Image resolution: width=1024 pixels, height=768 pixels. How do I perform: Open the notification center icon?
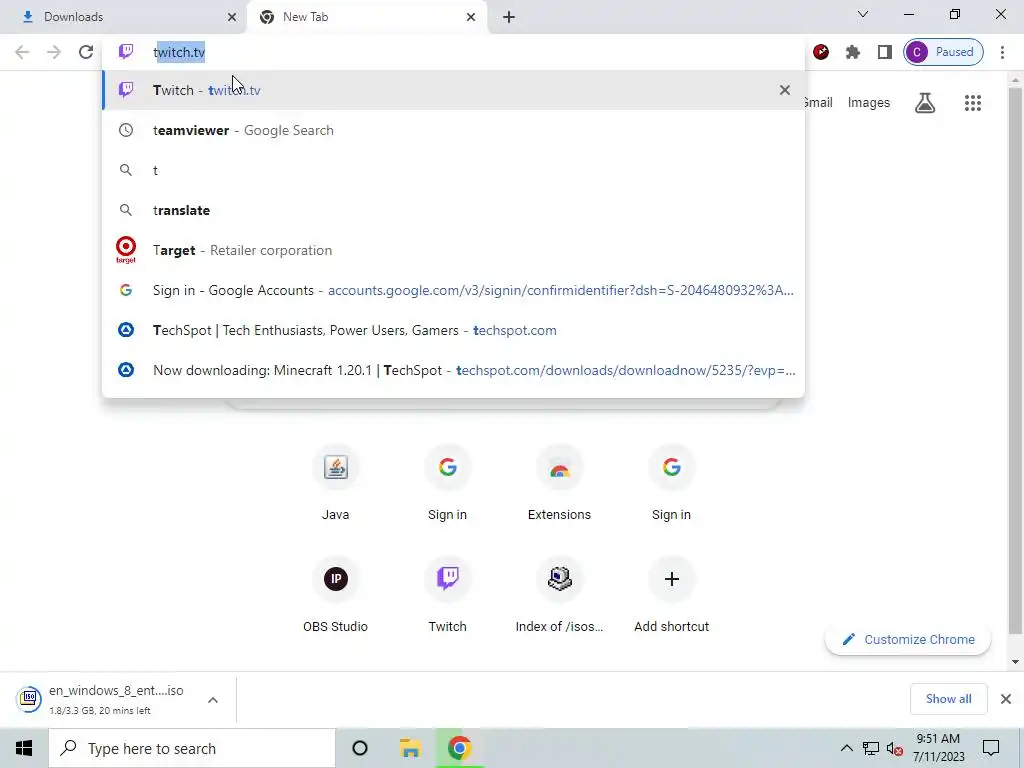coord(991,748)
